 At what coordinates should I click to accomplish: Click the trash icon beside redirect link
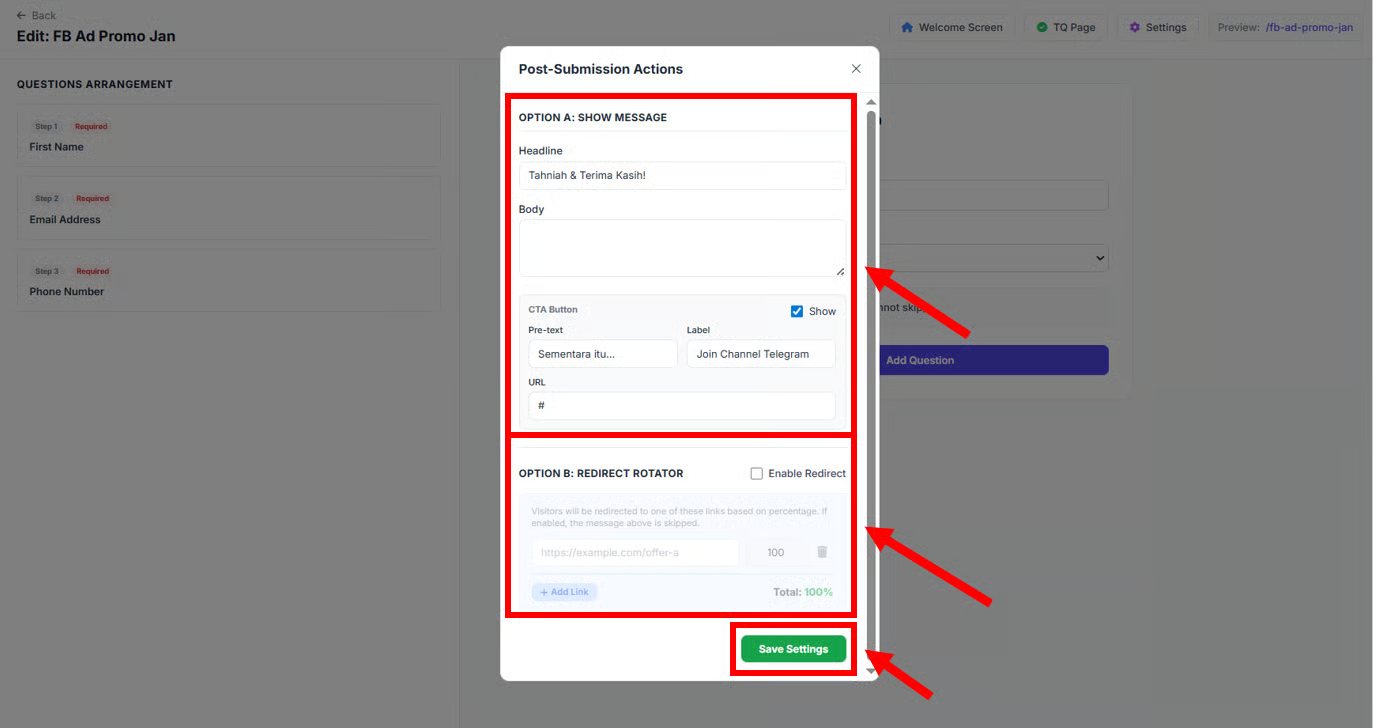(822, 552)
